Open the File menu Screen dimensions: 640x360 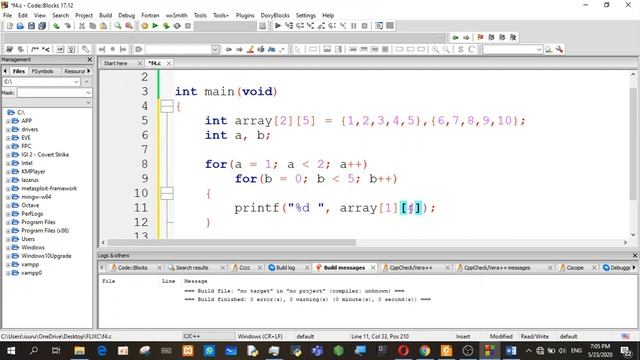click(7, 15)
